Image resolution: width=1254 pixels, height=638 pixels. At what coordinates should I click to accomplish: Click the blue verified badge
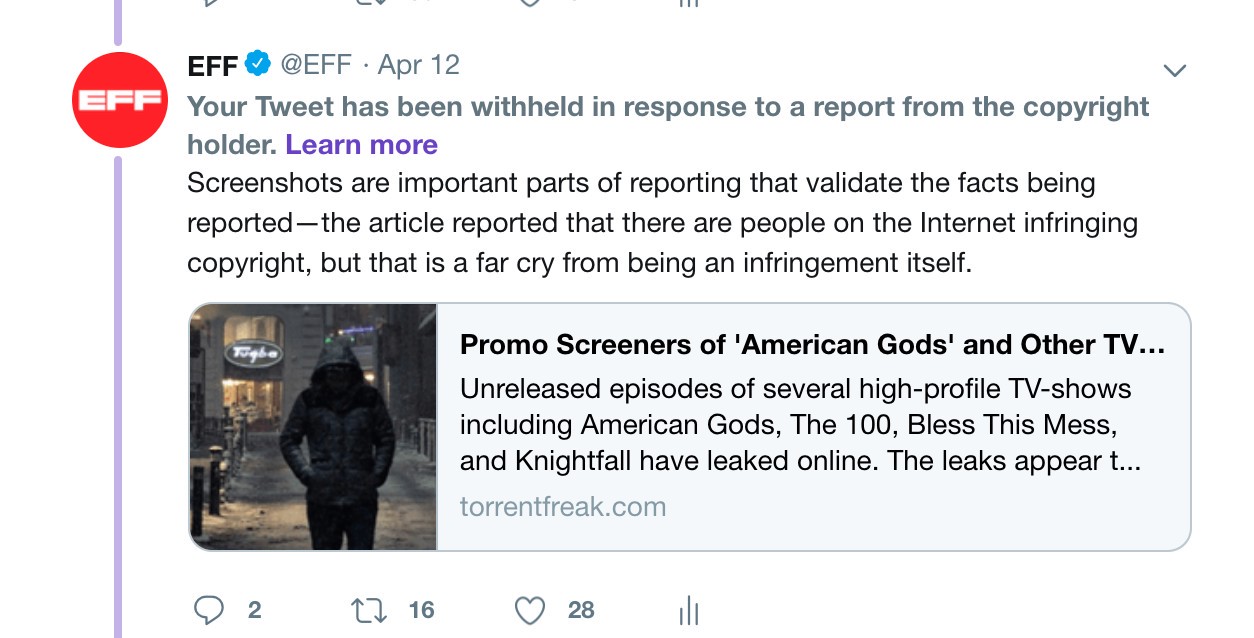click(258, 65)
